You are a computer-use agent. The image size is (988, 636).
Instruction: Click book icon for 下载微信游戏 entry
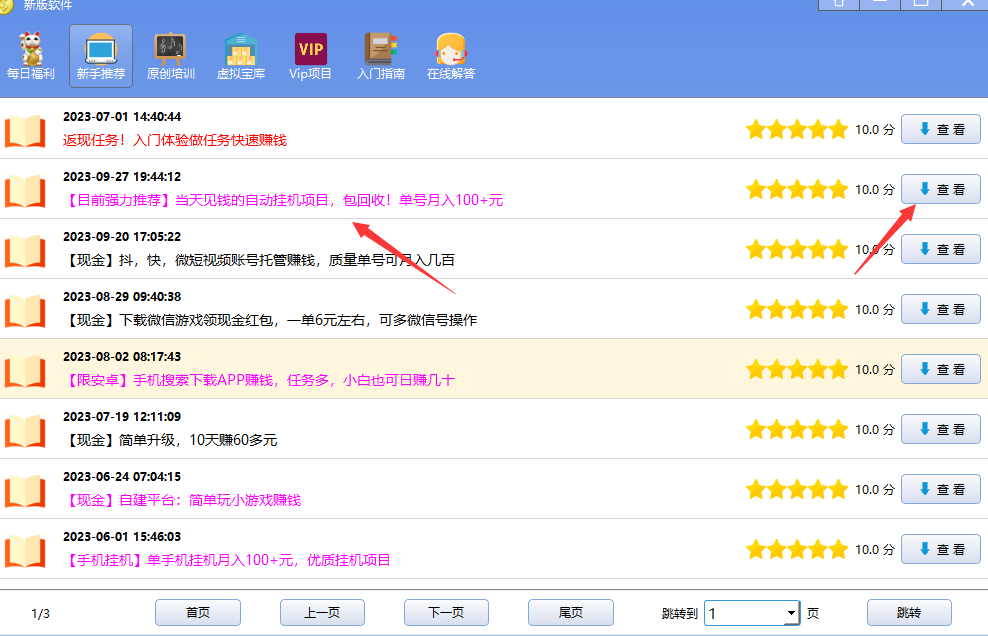(25, 311)
